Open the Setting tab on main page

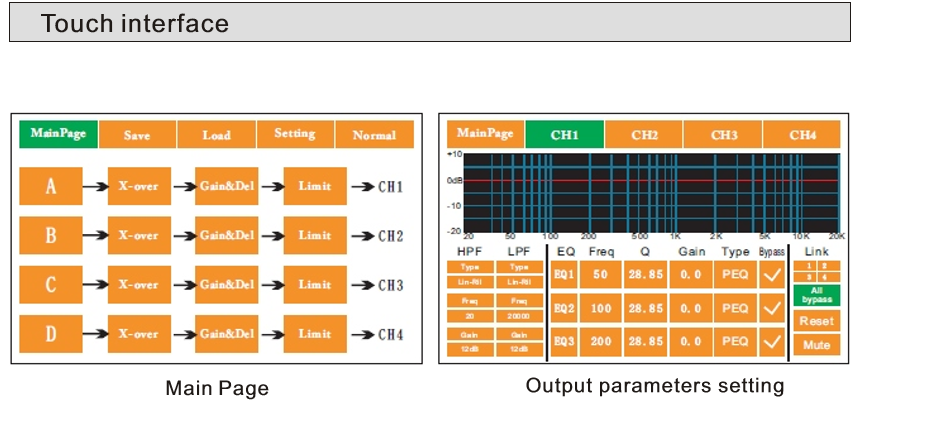coord(295,134)
